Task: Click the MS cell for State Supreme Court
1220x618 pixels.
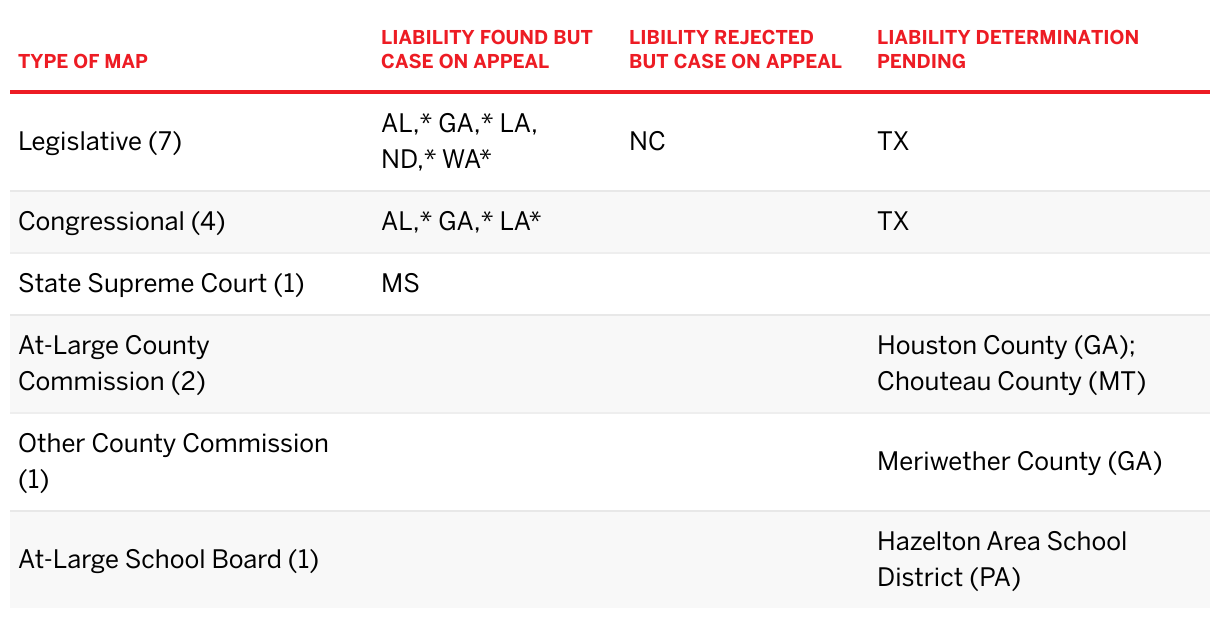Action: coord(400,283)
